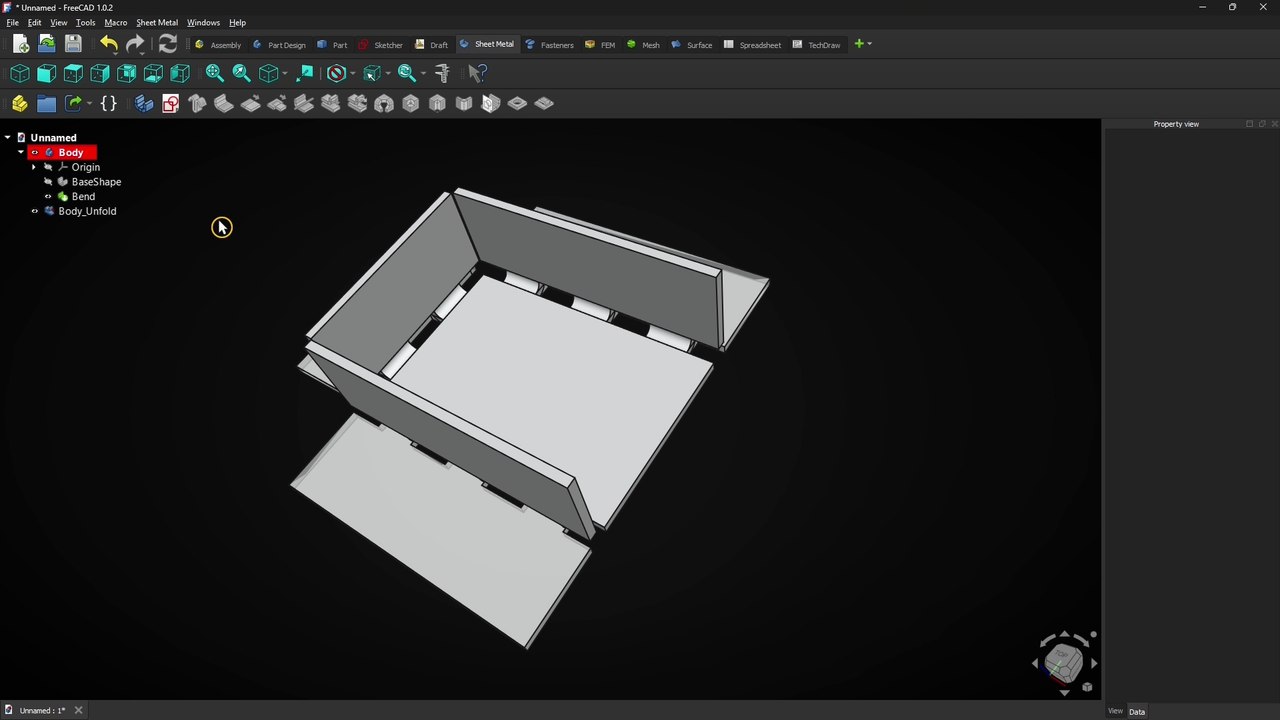Open the View tab in Property view
1280x720 pixels.
point(1115,711)
